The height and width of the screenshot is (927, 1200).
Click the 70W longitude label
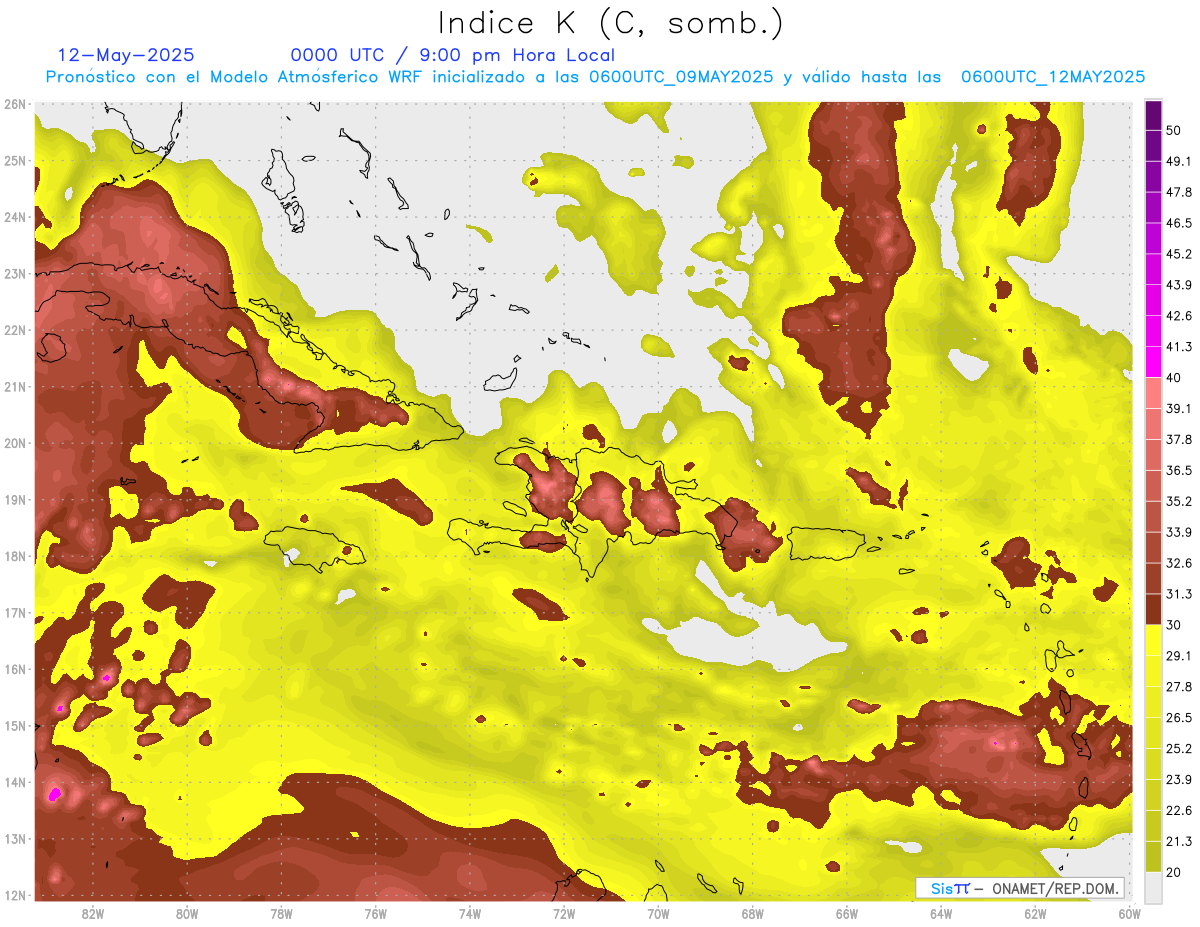pyautogui.click(x=658, y=914)
